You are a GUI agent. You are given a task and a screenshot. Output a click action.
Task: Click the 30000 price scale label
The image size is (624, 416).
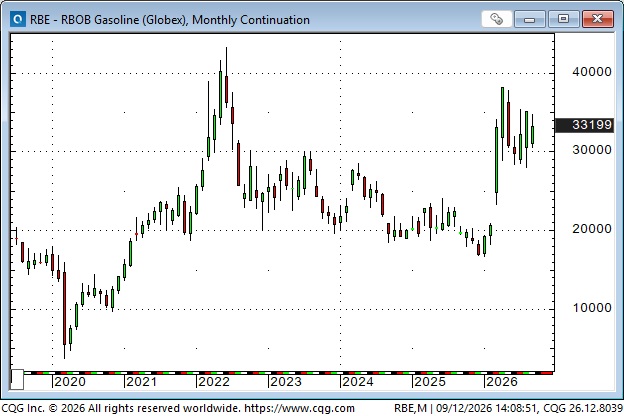tap(592, 150)
